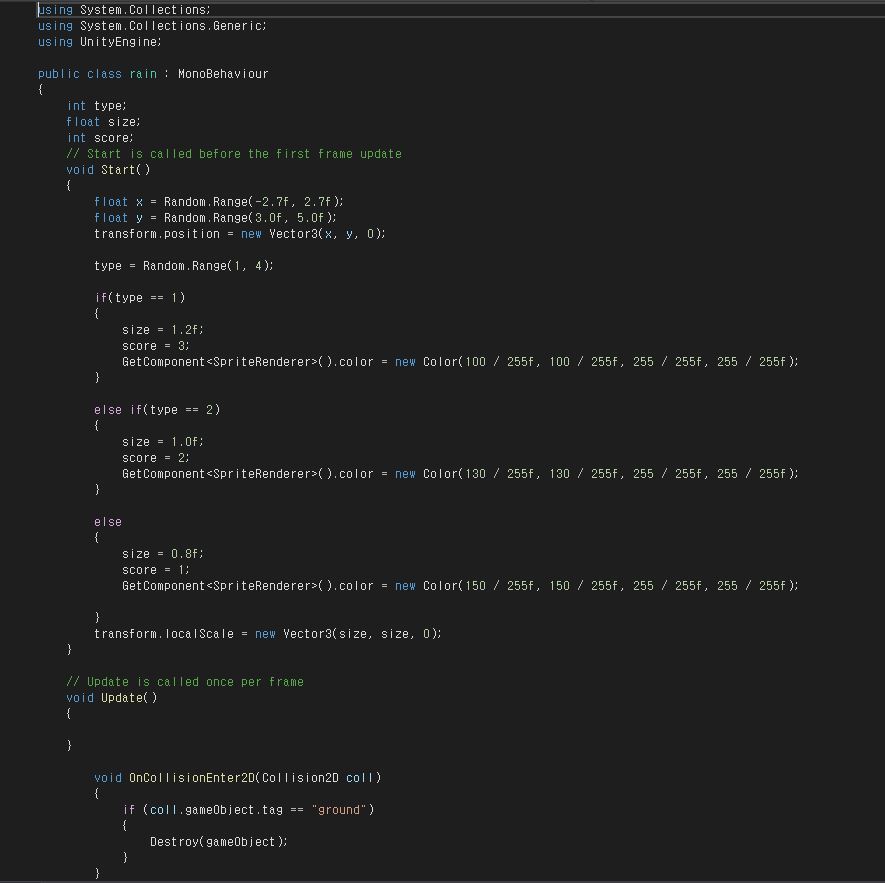This screenshot has height=883, width=885.
Task: Click the 'Destroy(gameObject);' statement
Action: click(x=219, y=842)
